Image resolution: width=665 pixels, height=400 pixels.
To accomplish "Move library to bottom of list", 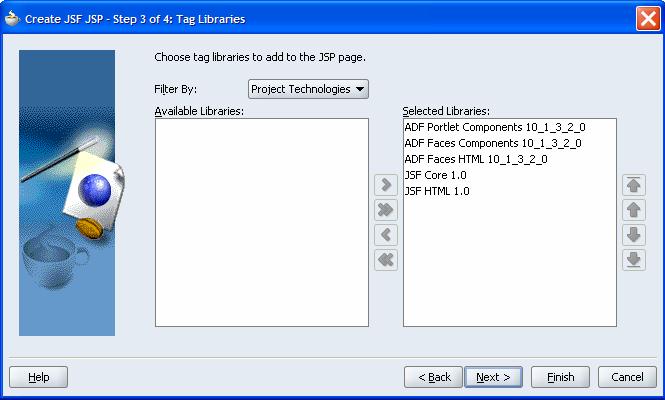I will [x=632, y=260].
